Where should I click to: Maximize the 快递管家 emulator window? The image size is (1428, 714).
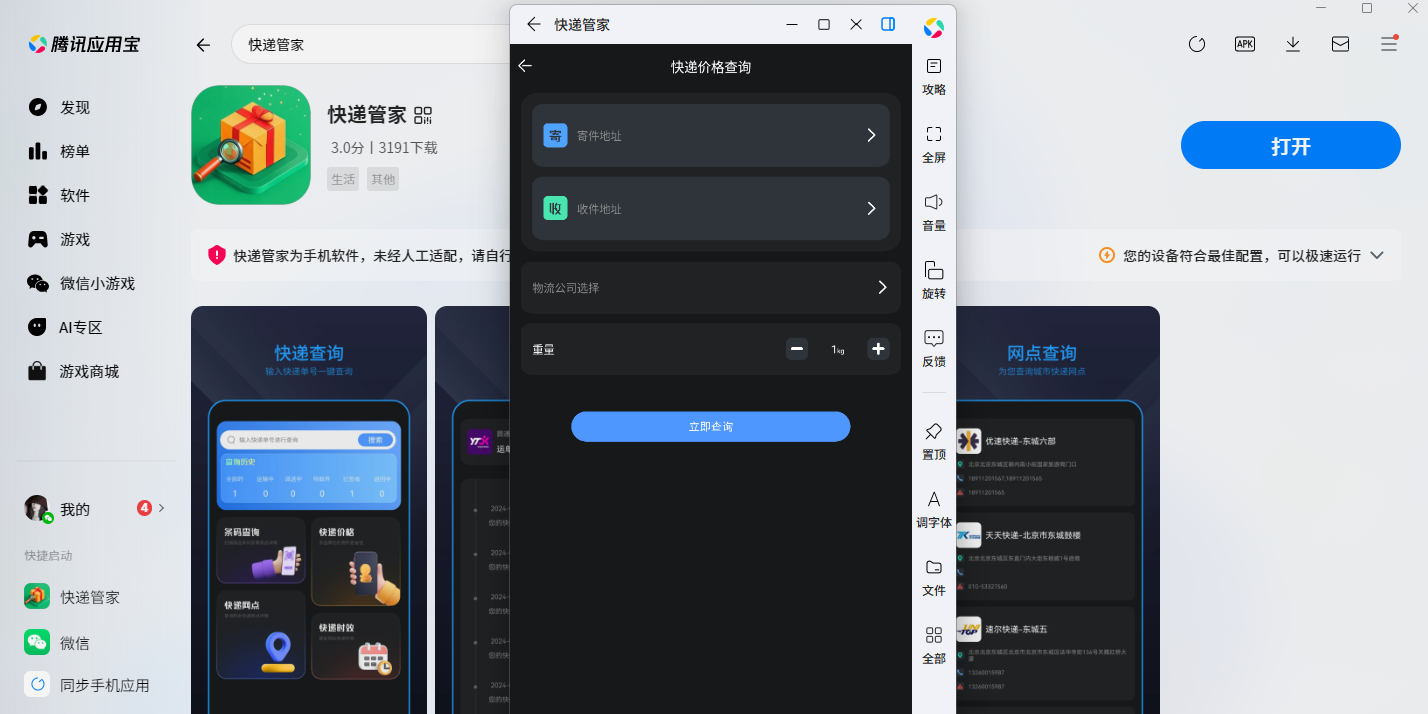824,24
